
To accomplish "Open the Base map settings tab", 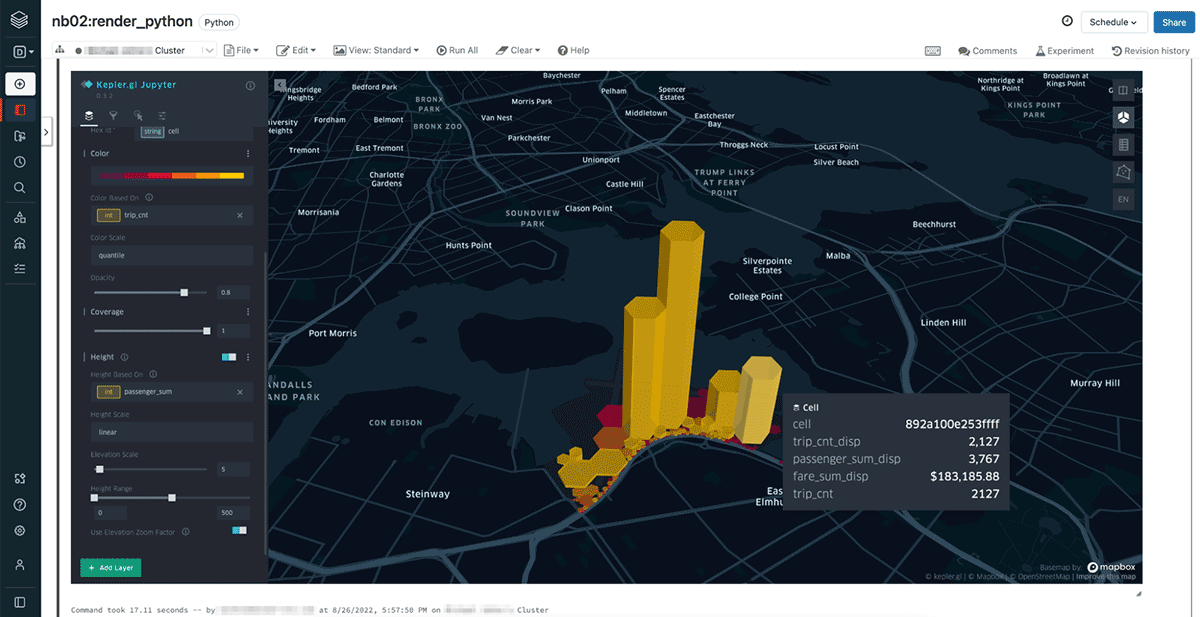I will click(162, 116).
